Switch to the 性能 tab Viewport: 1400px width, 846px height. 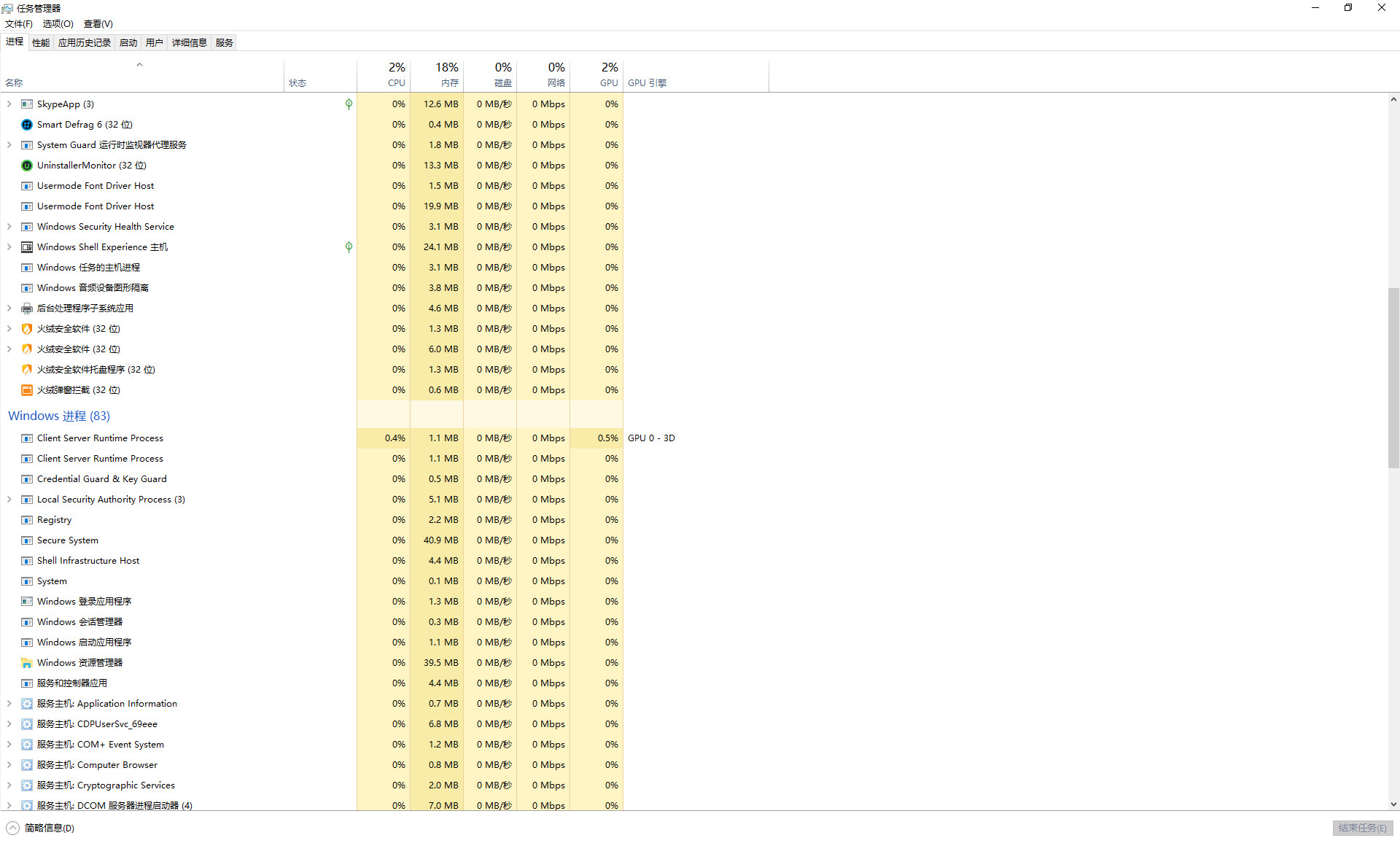(x=41, y=43)
